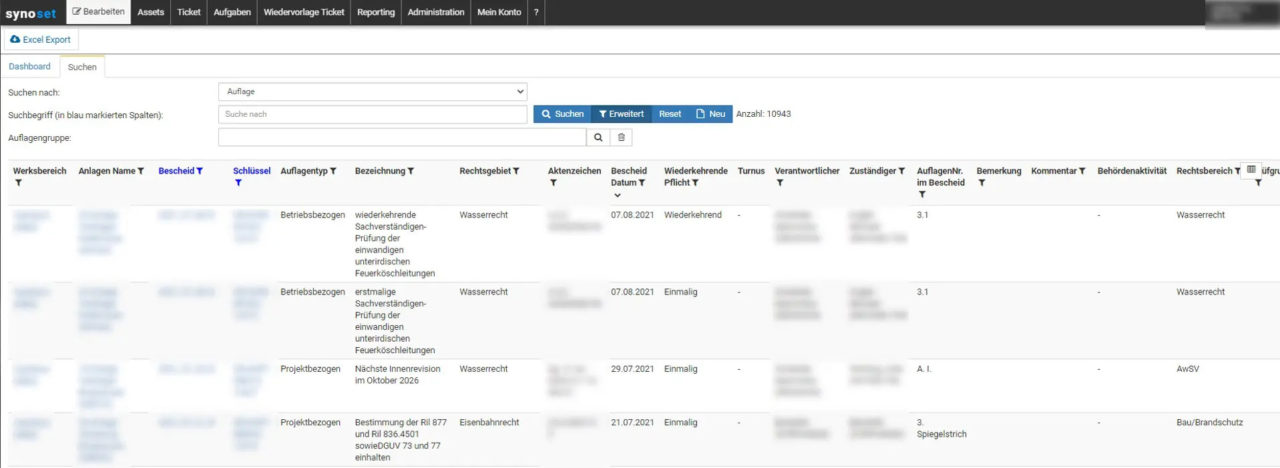Open the Assets menu
Viewport: 1280px width, 468px height.
pyautogui.click(x=151, y=12)
